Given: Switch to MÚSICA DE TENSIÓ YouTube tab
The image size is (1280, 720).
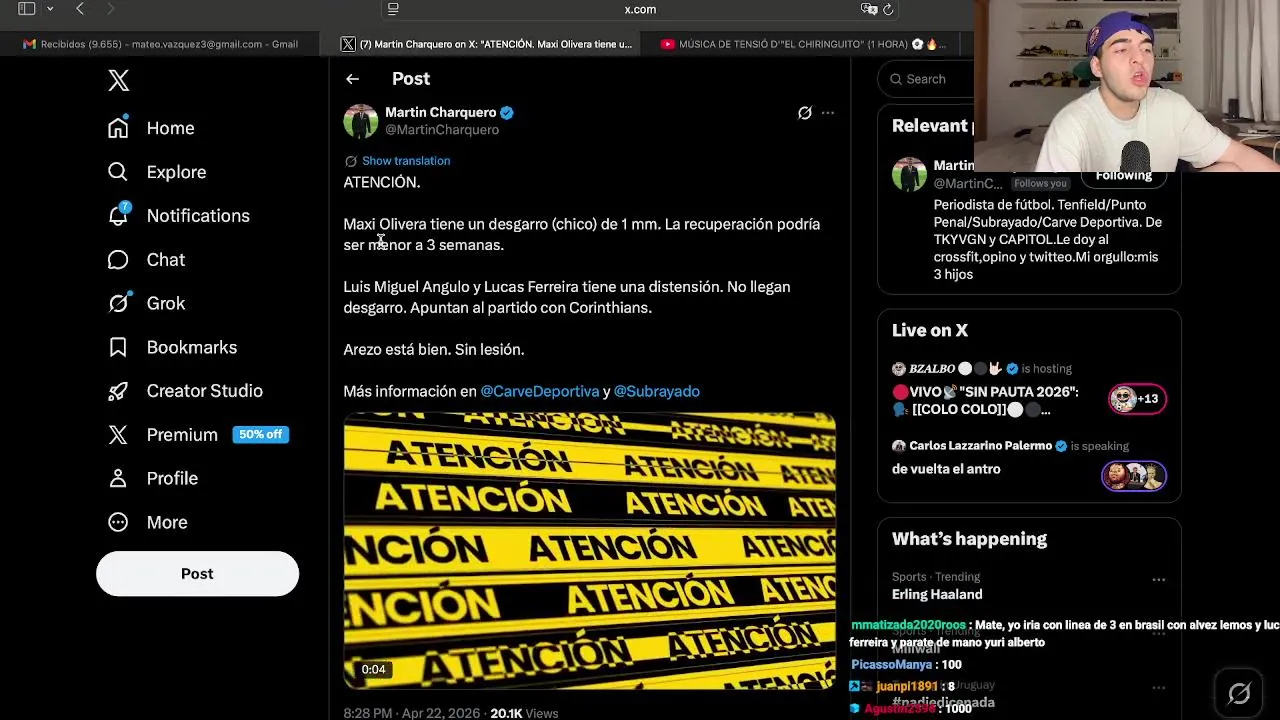Looking at the screenshot, I should point(800,44).
